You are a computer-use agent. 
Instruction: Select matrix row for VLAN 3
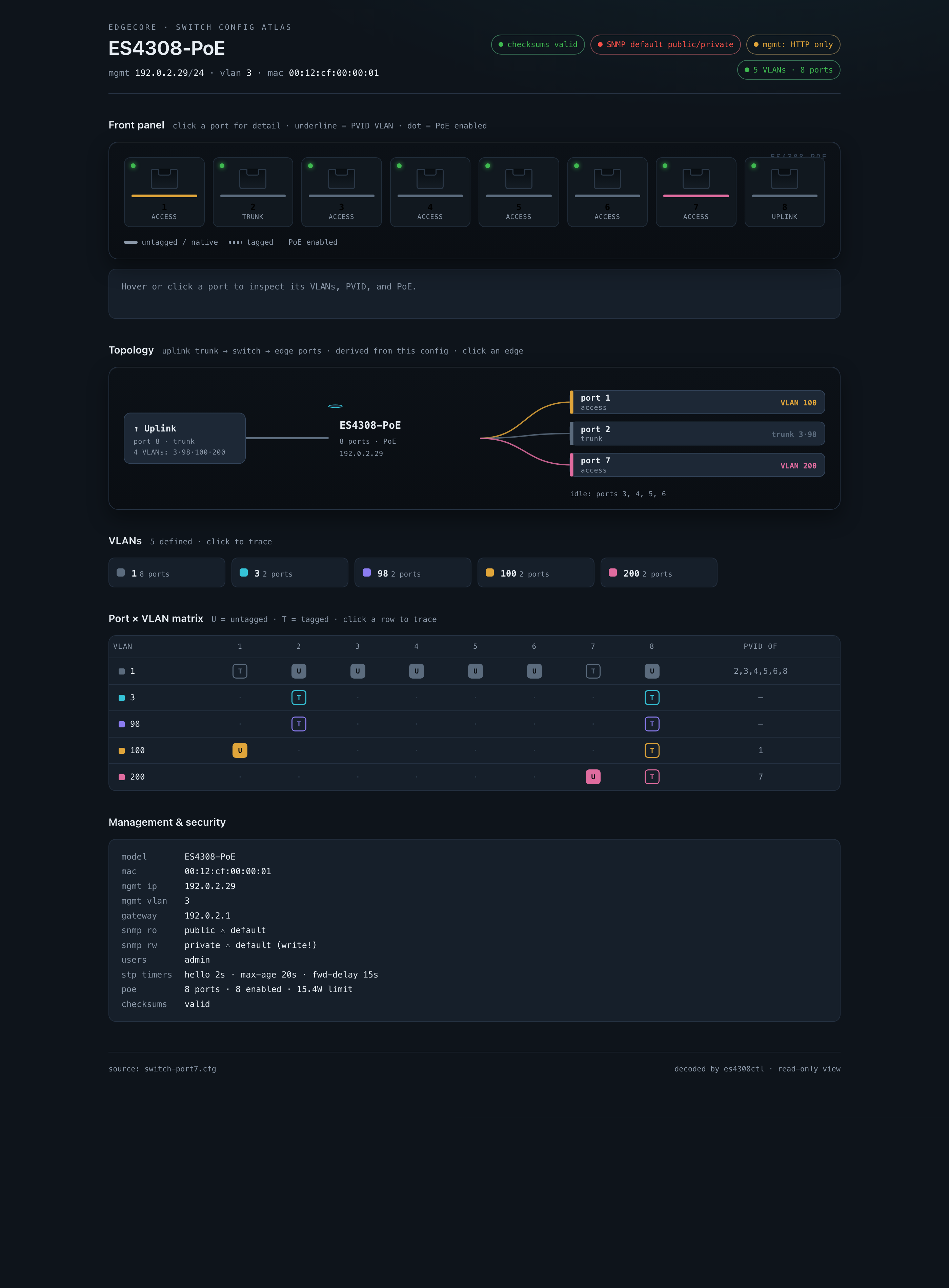pos(474,698)
